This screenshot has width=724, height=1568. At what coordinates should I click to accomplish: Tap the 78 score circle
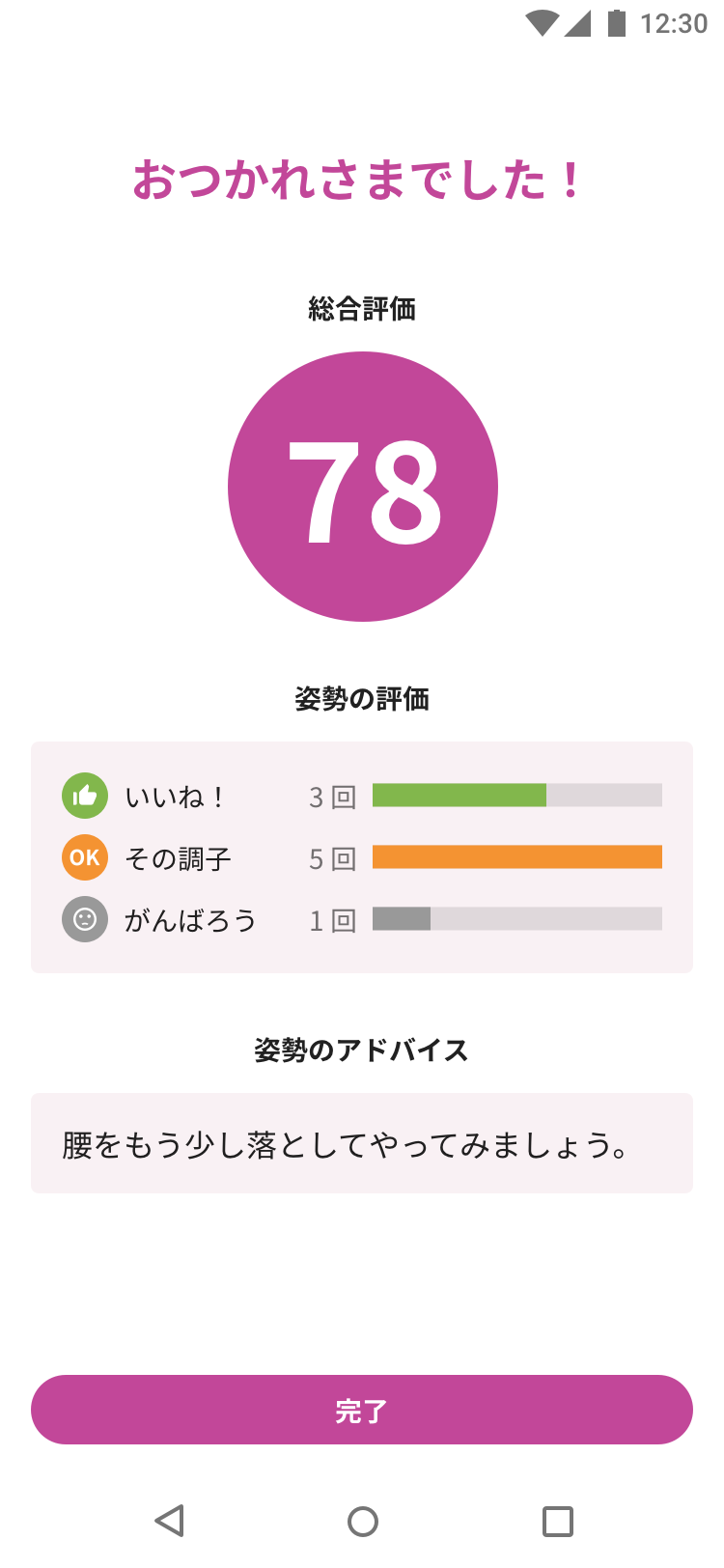click(x=363, y=487)
